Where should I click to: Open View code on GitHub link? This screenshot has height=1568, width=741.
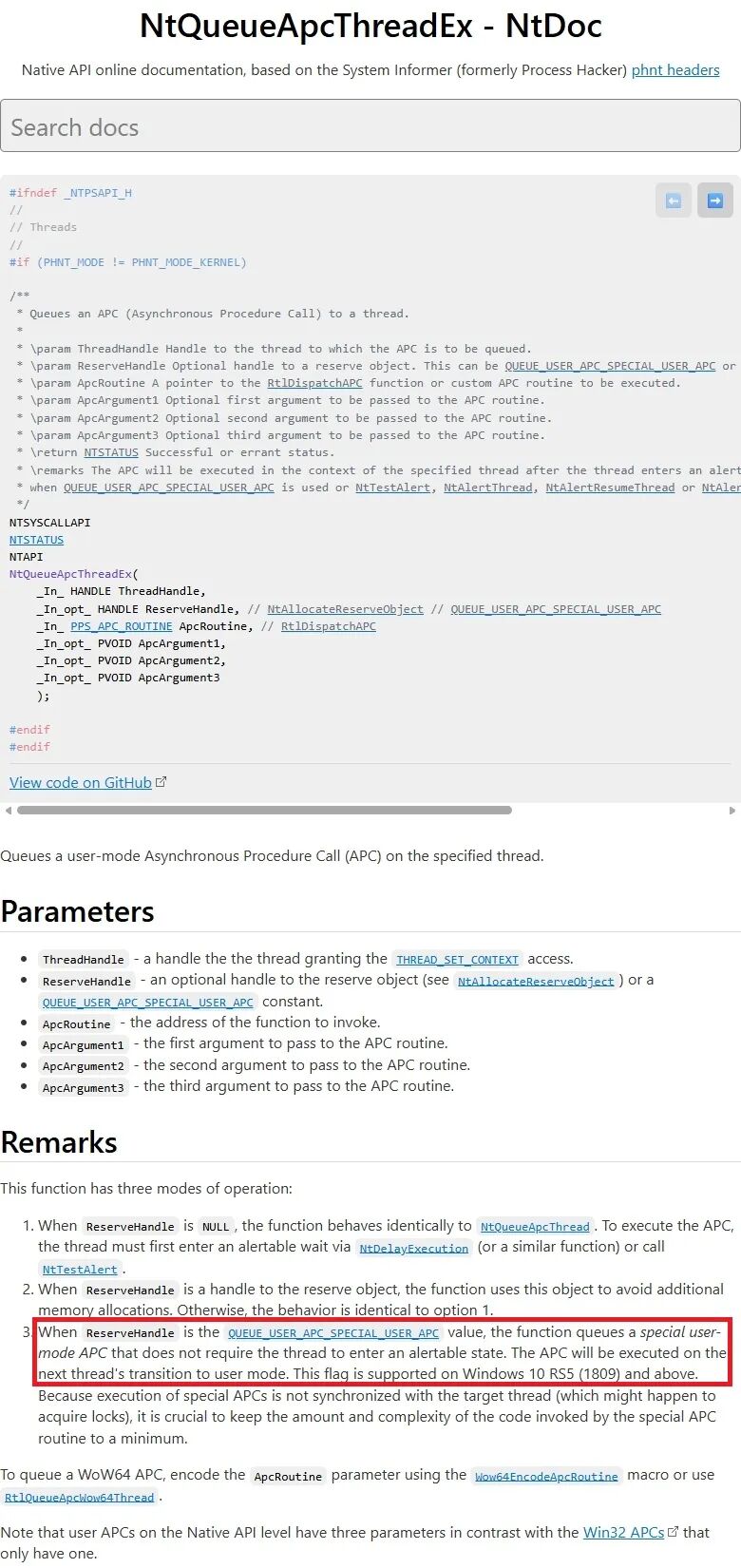[81, 782]
